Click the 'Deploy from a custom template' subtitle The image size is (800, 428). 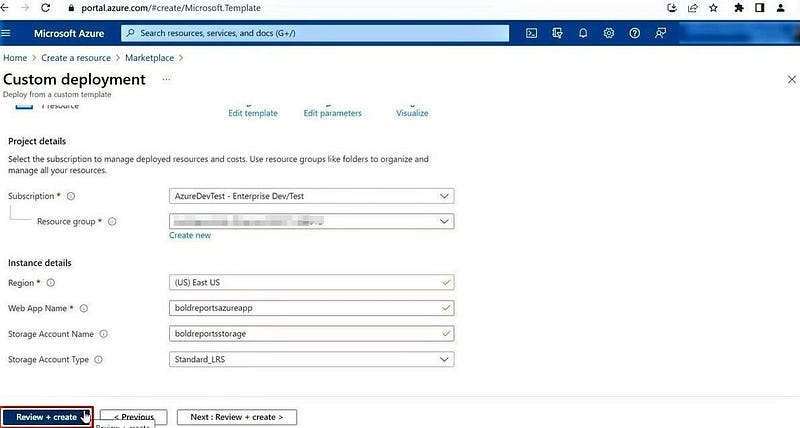point(57,94)
